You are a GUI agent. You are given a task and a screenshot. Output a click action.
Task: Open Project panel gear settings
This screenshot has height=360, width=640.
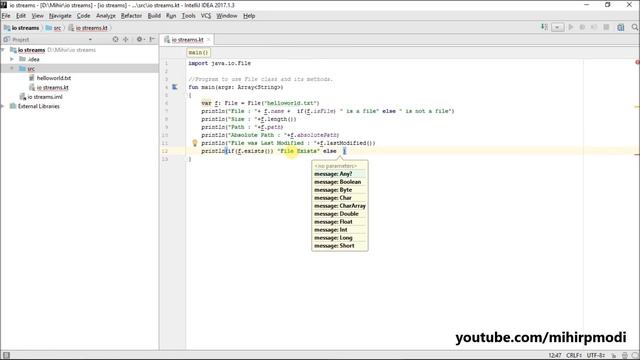140,39
